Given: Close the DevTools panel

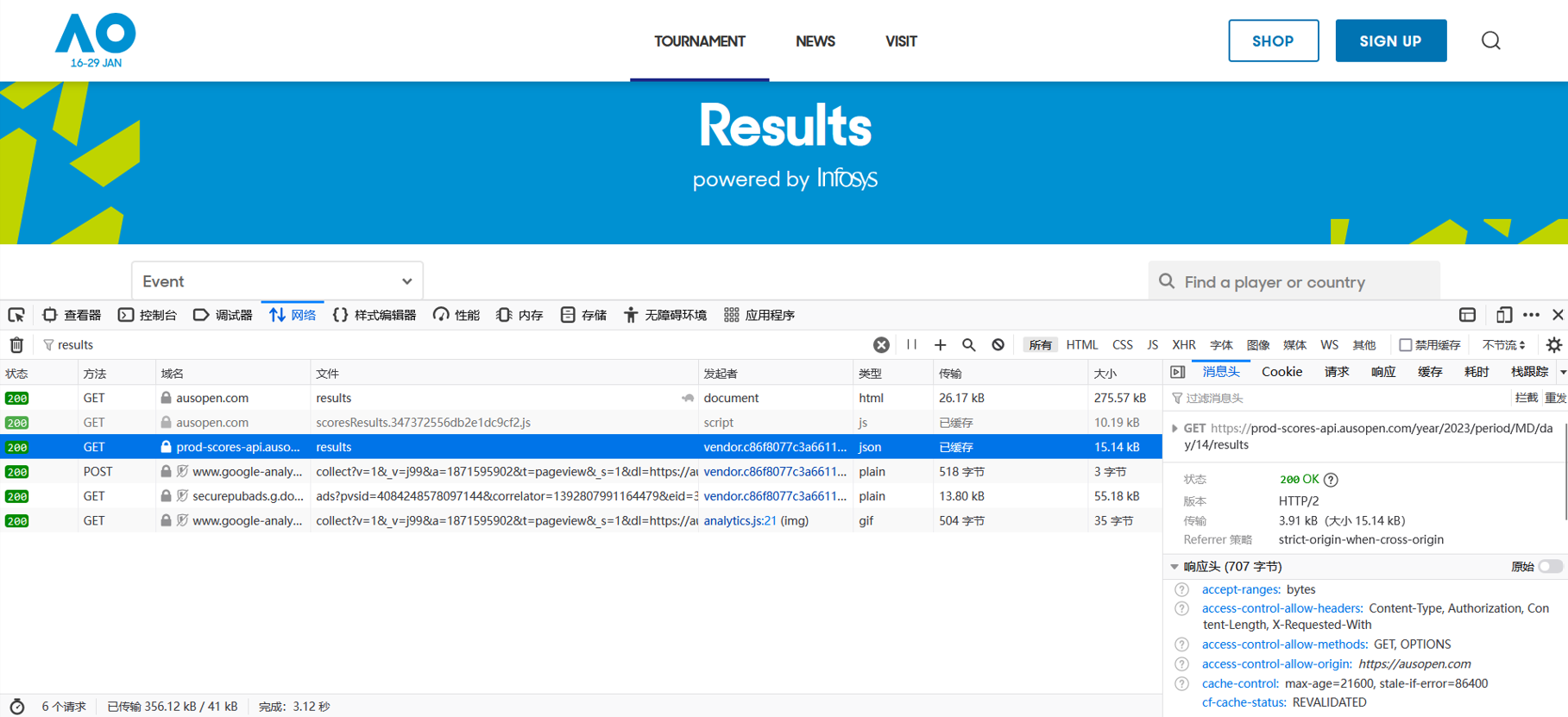Looking at the screenshot, I should click(1558, 315).
